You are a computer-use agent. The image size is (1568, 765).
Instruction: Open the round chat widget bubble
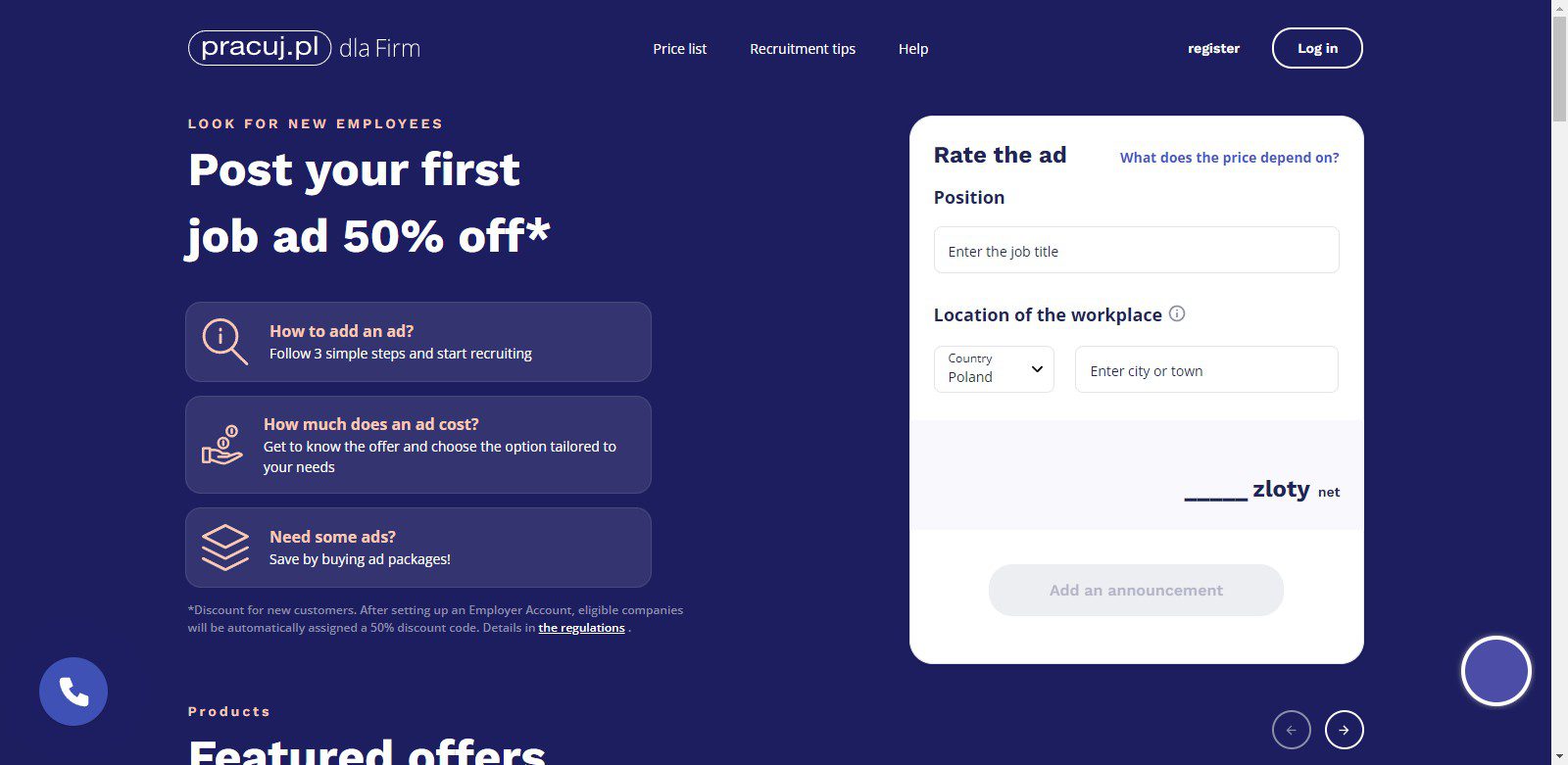(1495, 671)
